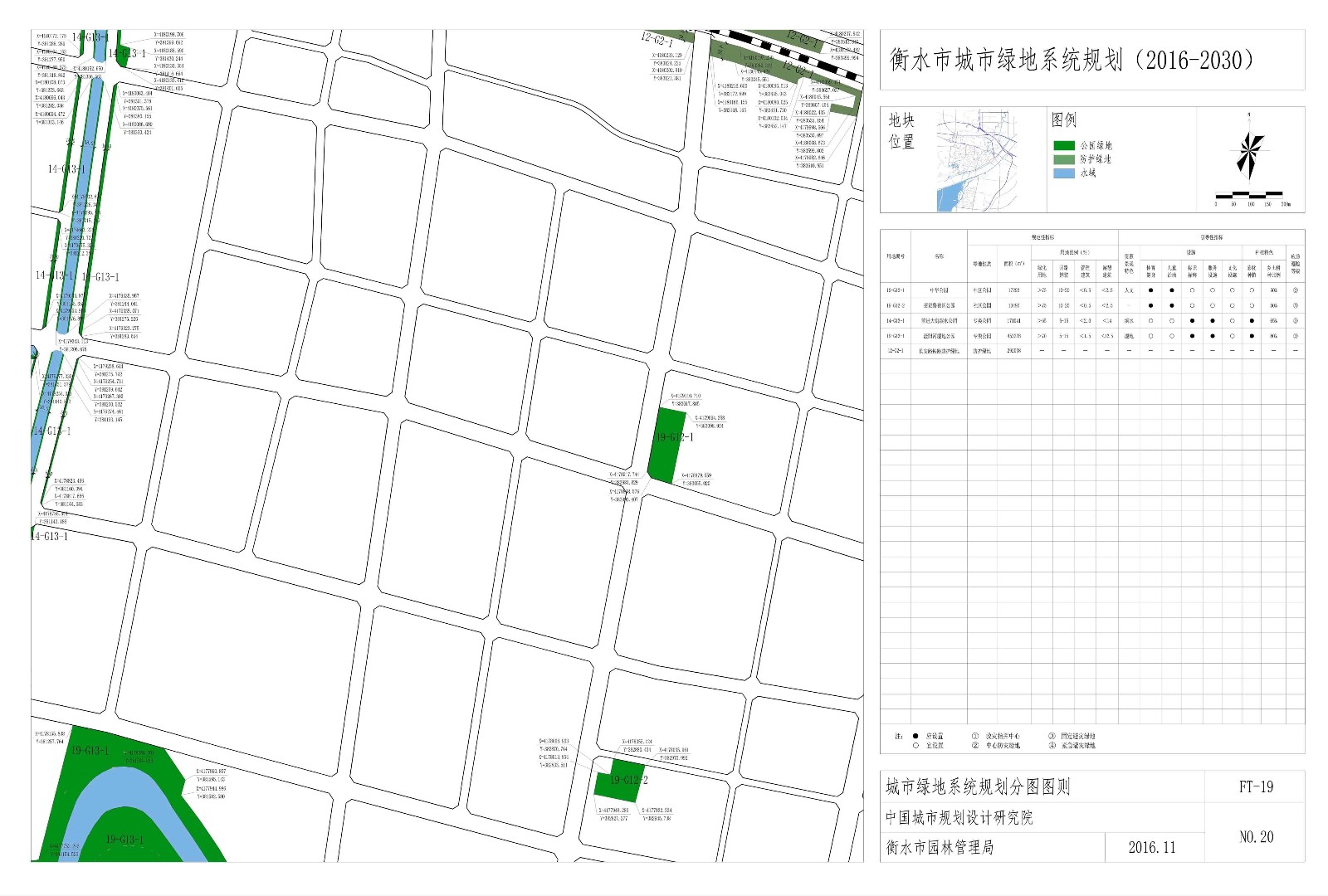Click the NO. 20 sheet number
Screen dimensions: 1328x896
tap(1255, 837)
